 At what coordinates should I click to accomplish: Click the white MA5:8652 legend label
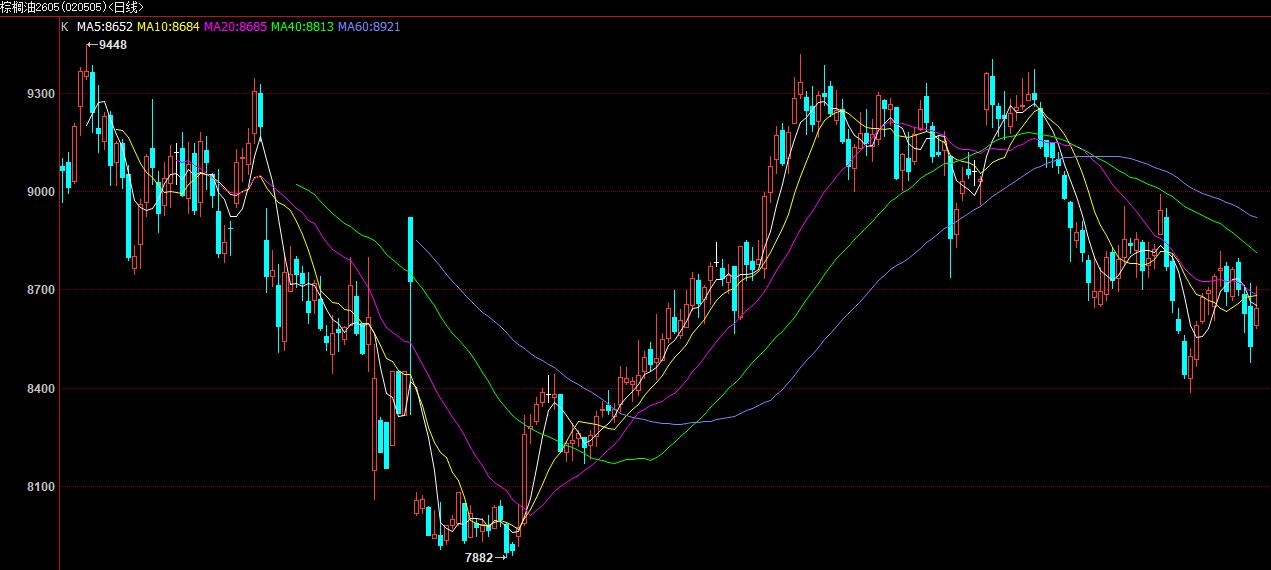click(x=104, y=26)
